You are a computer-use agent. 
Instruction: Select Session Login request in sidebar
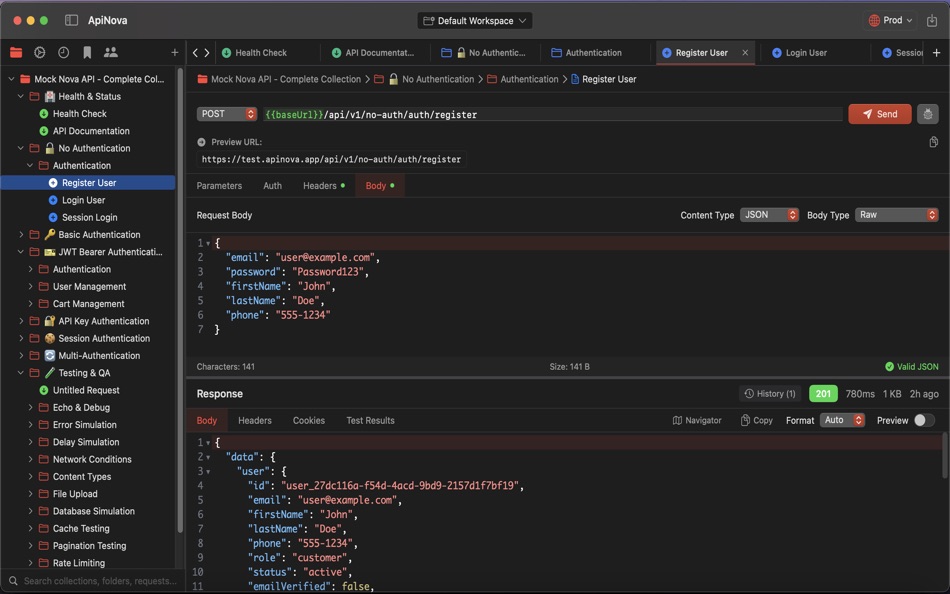click(90, 217)
